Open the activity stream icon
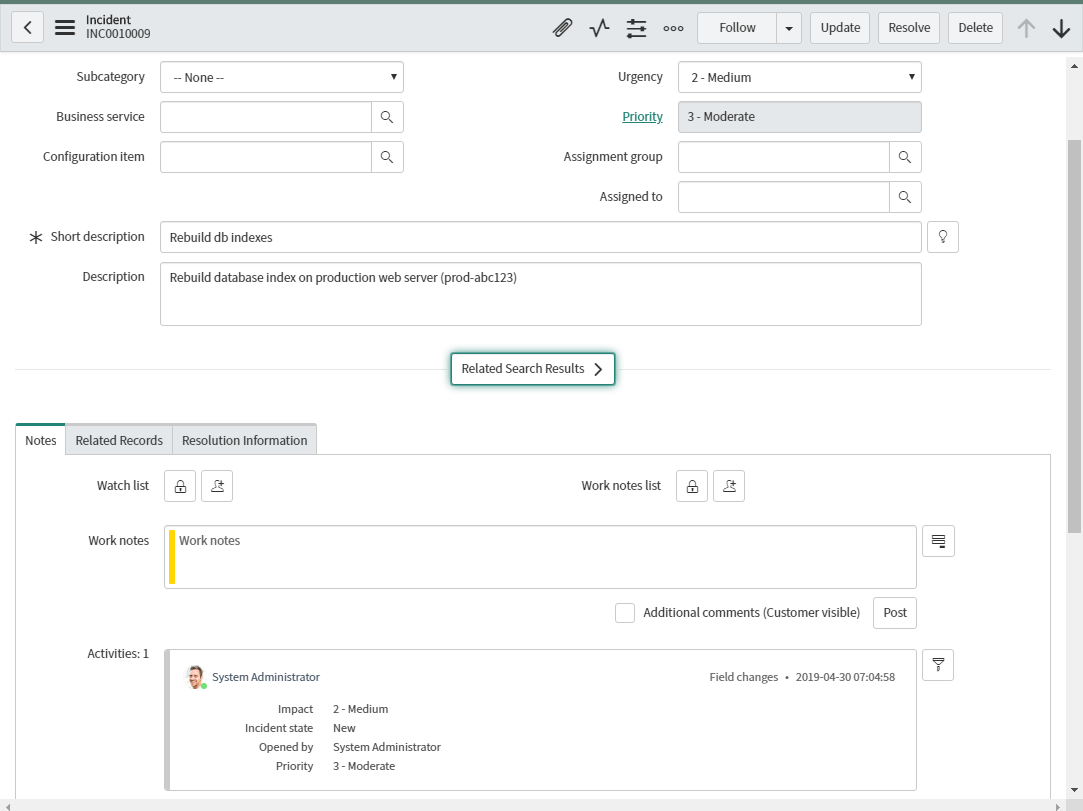This screenshot has width=1083, height=811. (x=599, y=28)
